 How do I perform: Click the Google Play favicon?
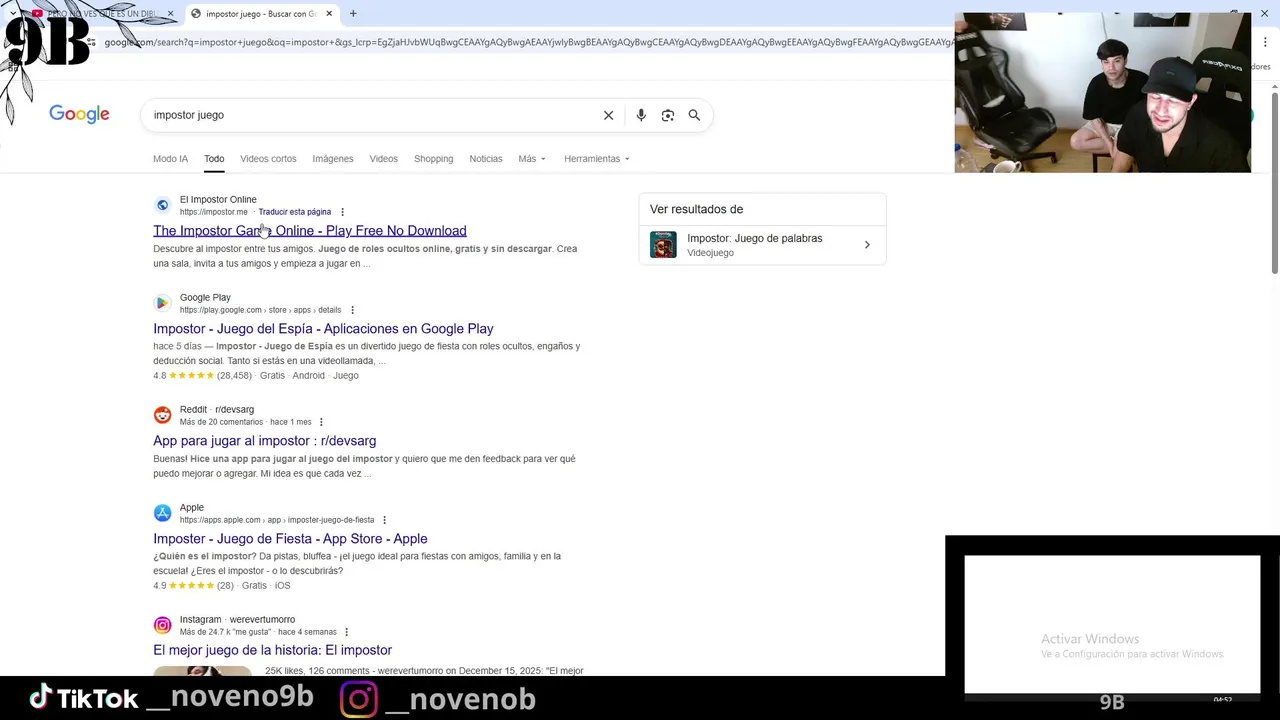coord(162,303)
